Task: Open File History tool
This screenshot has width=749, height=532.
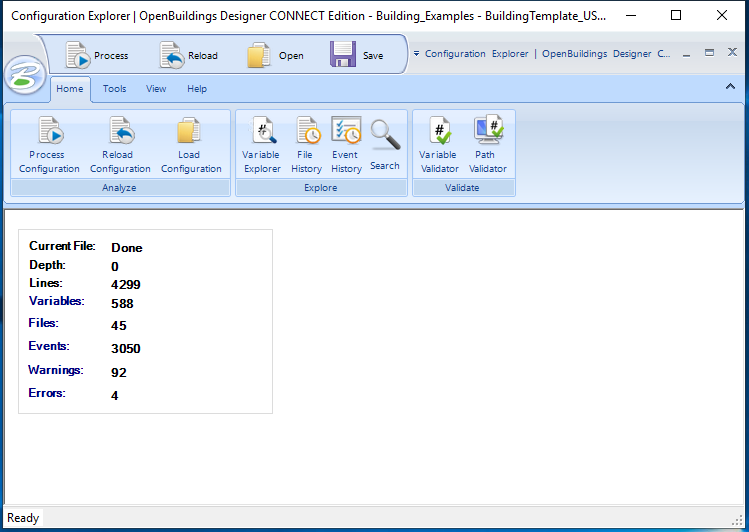Action: pos(306,145)
